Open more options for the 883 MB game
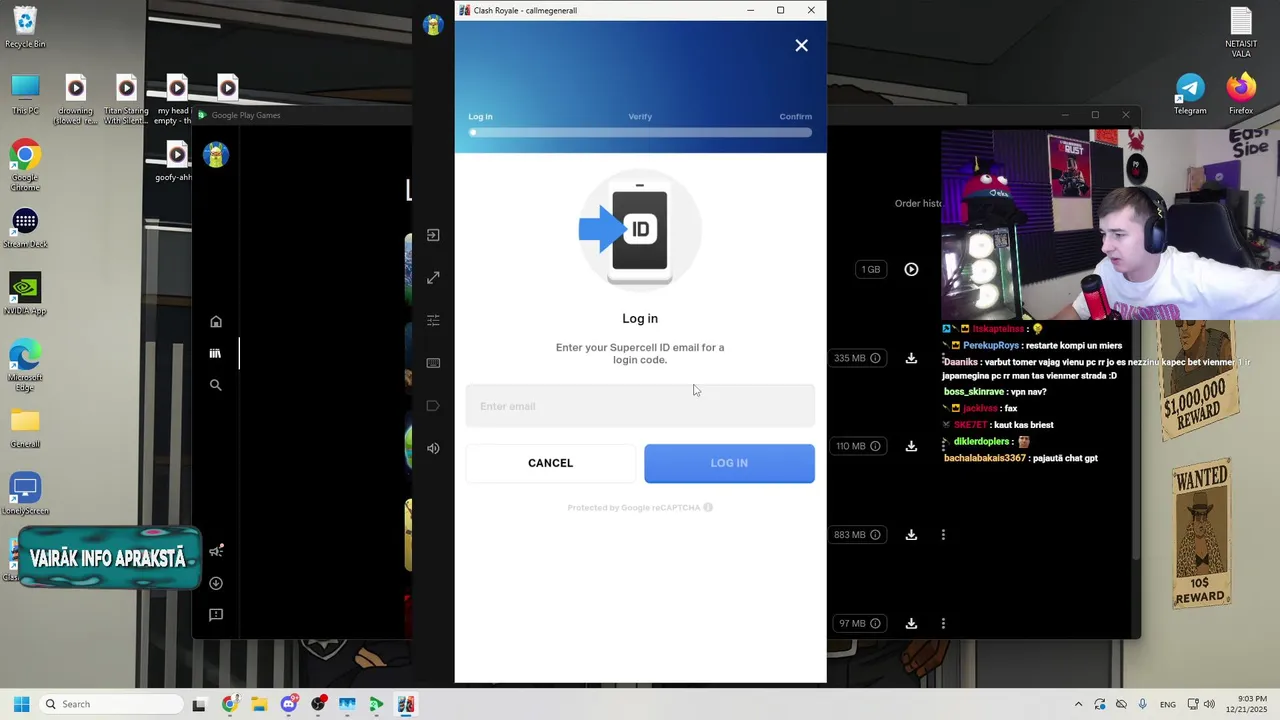Screen dimensions: 1280x720 tap(943, 535)
